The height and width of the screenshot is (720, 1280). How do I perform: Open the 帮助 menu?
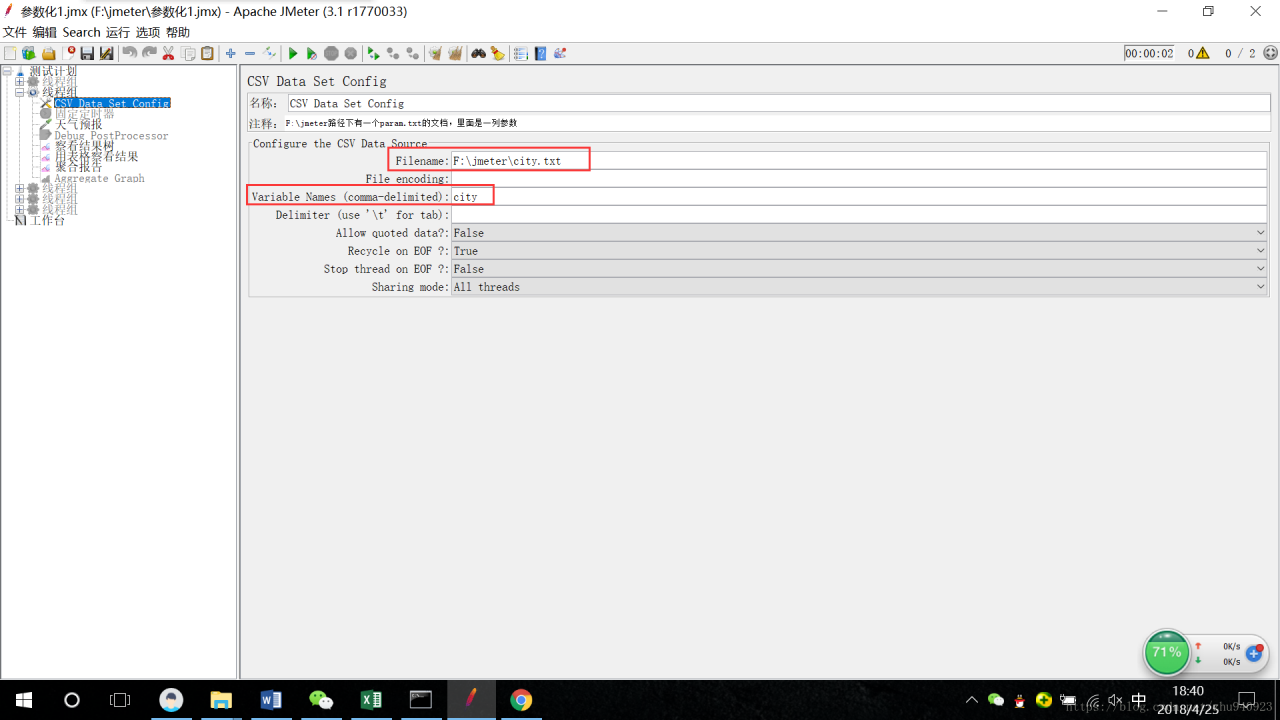178,32
